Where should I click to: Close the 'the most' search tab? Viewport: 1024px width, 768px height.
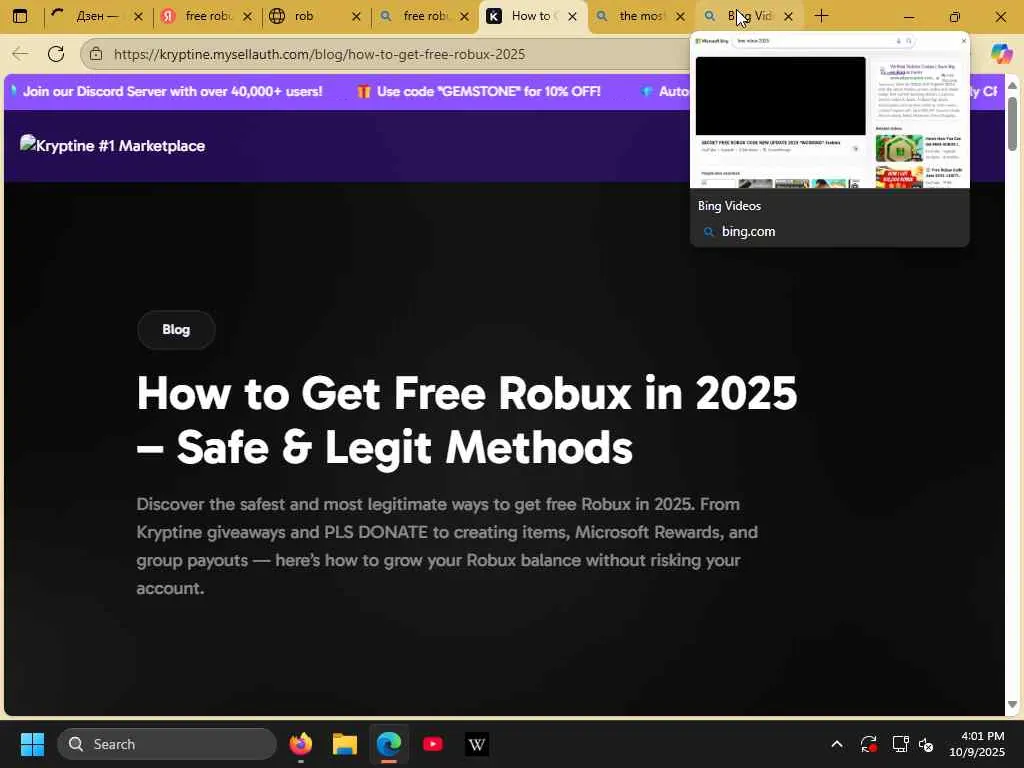pyautogui.click(x=680, y=17)
